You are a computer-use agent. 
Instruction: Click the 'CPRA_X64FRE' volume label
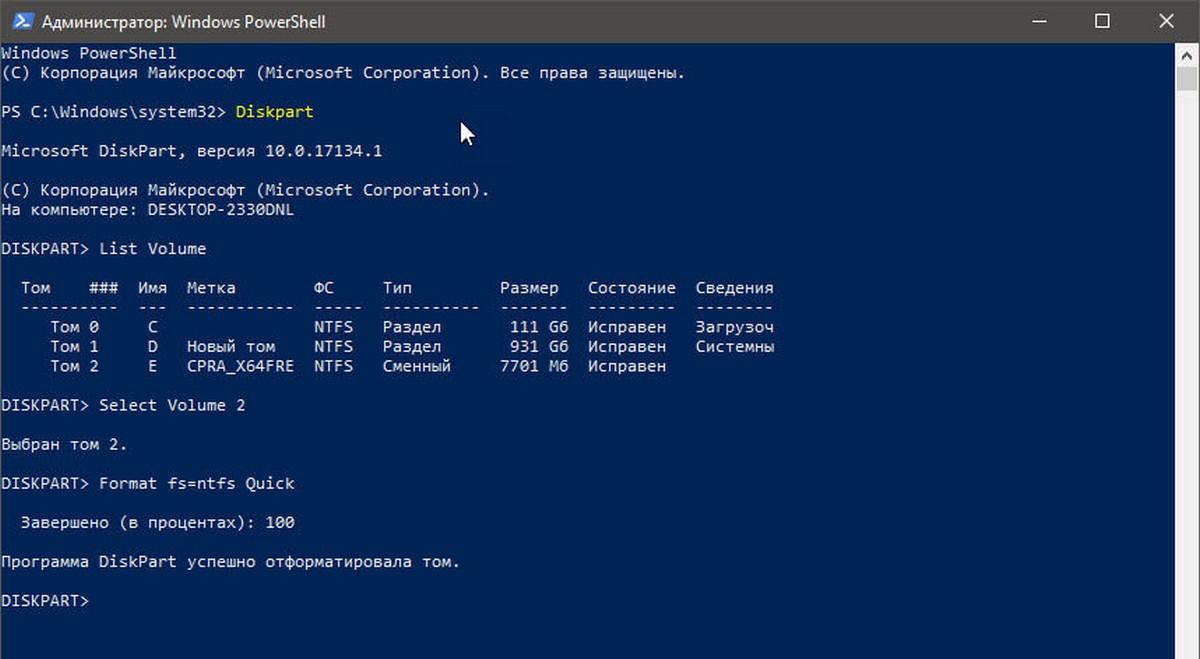pyautogui.click(x=240, y=366)
